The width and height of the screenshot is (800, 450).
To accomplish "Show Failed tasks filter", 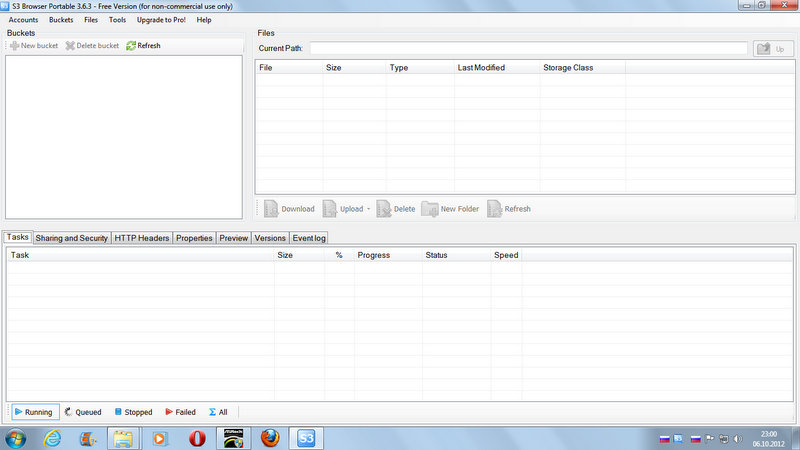I will [181, 412].
